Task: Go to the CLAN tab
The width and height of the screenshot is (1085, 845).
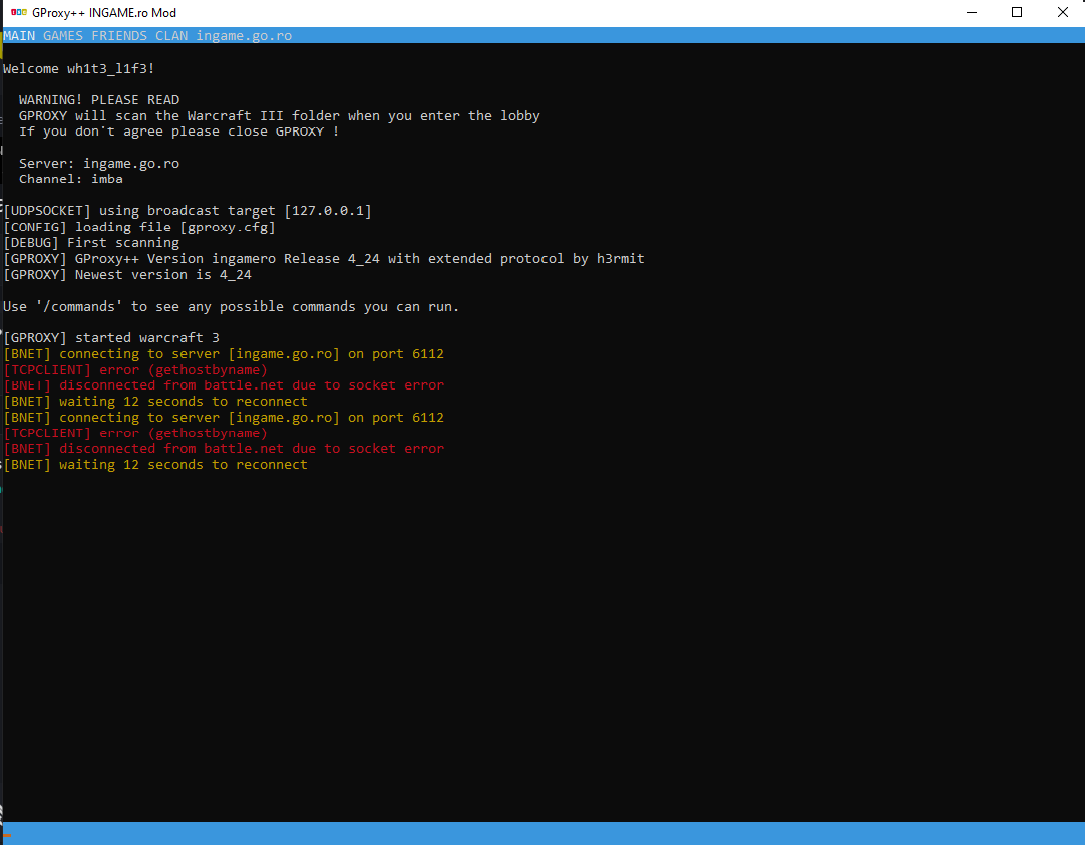Action: pyautogui.click(x=171, y=35)
